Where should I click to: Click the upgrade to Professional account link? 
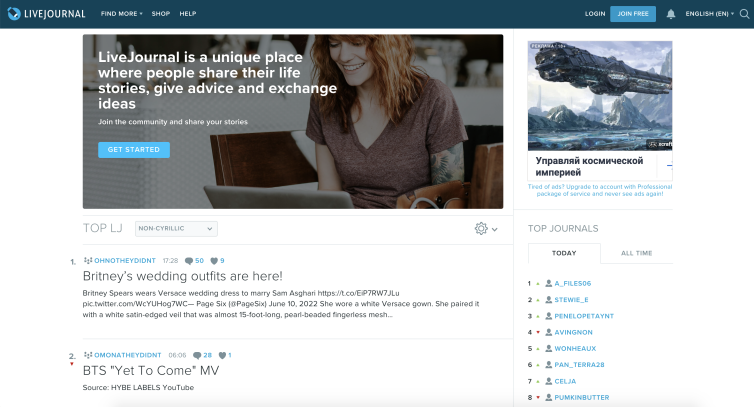pyautogui.click(x=600, y=190)
